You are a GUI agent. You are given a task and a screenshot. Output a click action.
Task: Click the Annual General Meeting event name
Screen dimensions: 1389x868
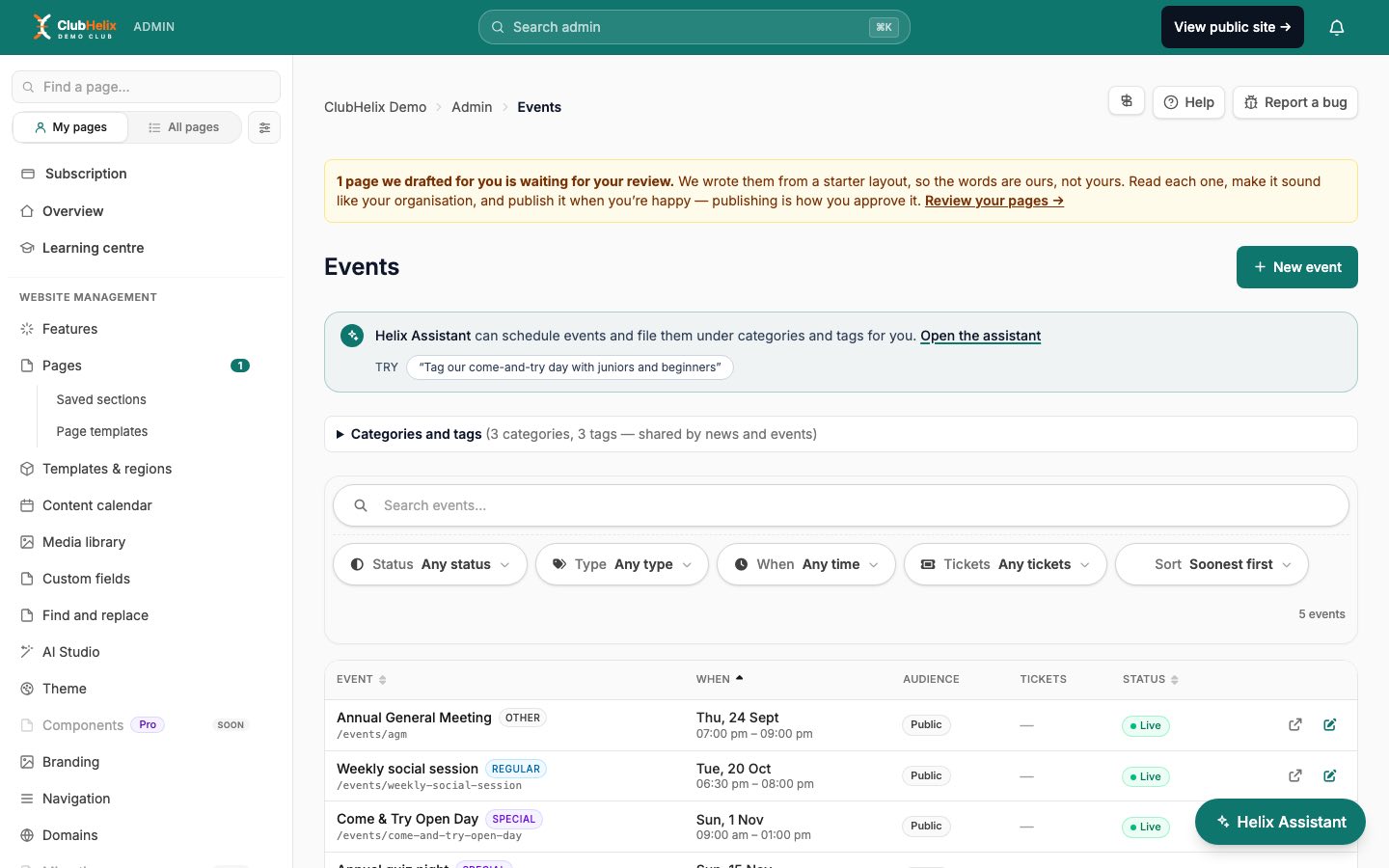[414, 718]
